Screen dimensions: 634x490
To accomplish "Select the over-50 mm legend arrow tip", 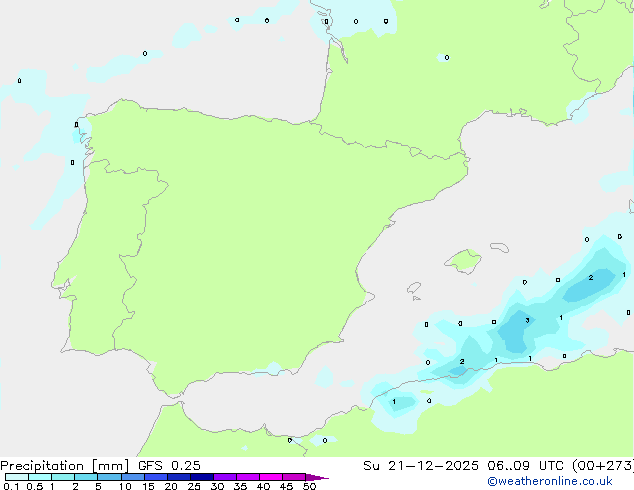I will [x=317, y=477].
